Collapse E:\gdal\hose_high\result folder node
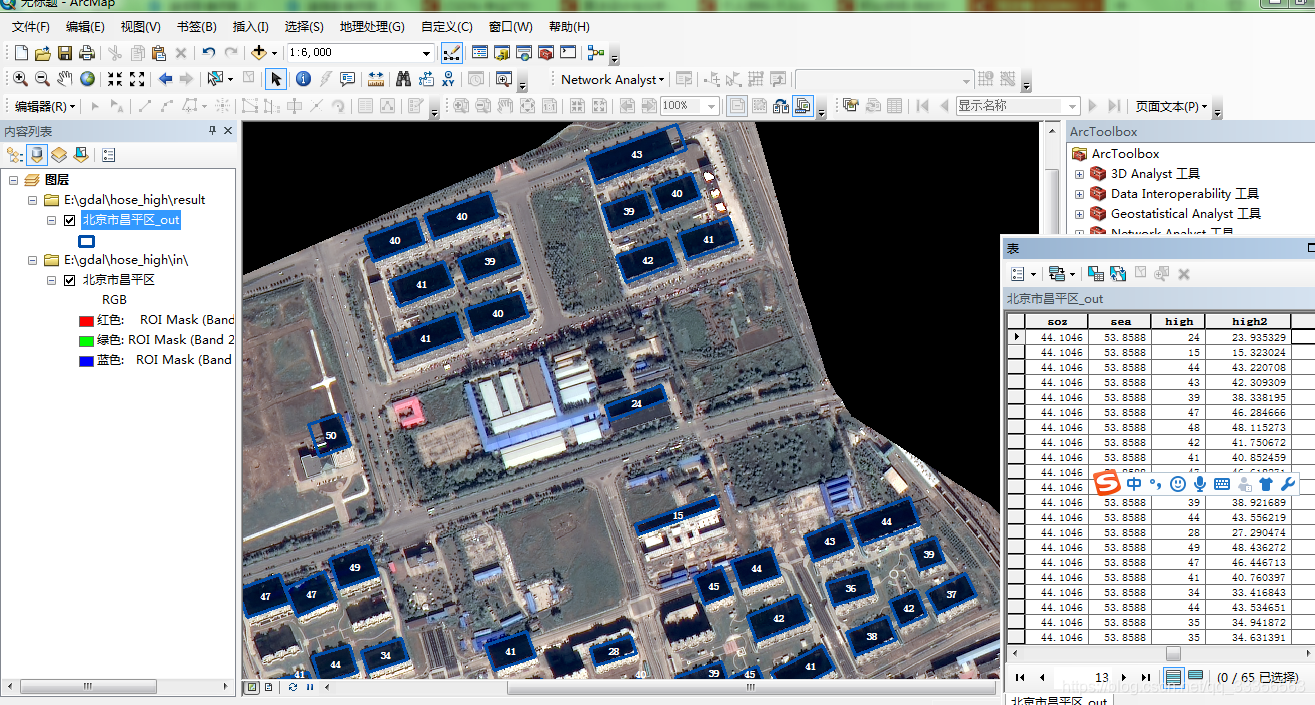Screen dimensions: 1315x705 click(33, 200)
